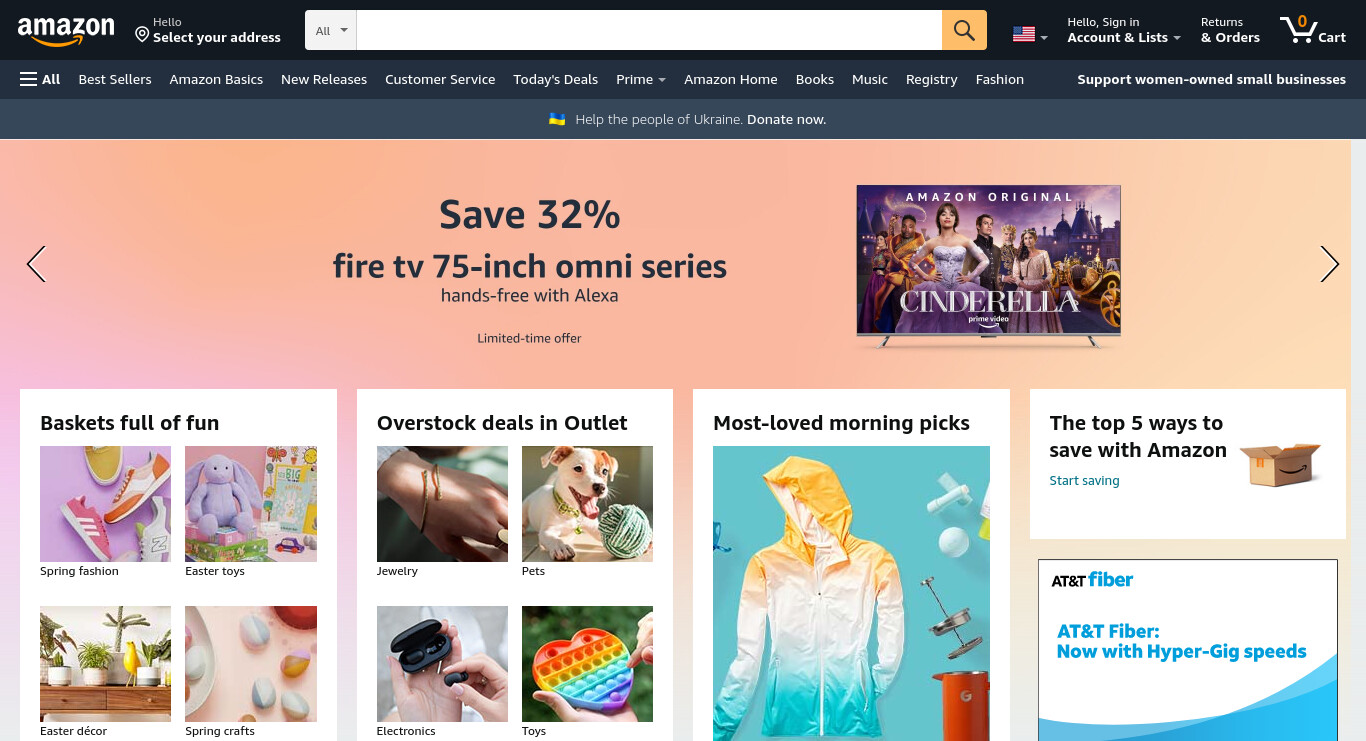
Task: Open Returns & Orders
Action: [x=1230, y=30]
